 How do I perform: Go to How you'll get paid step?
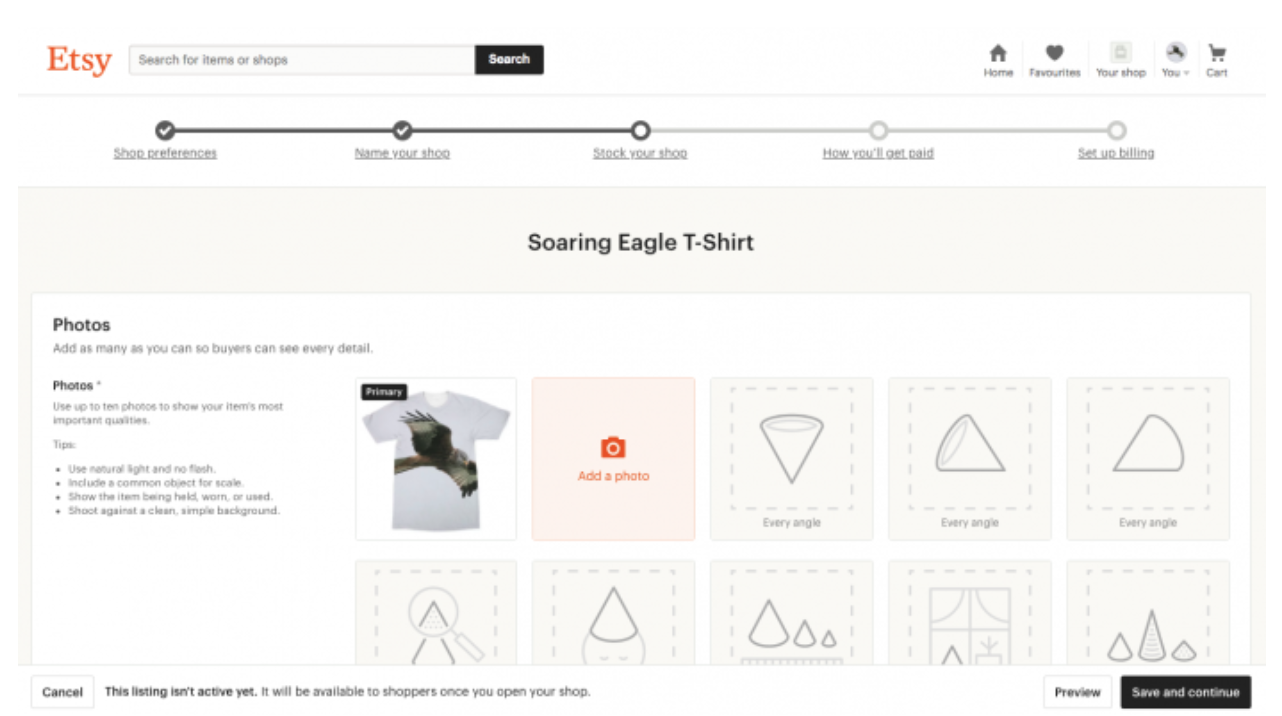coord(878,153)
